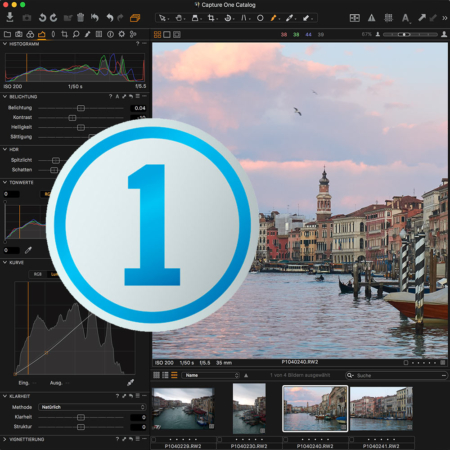Switch browser to grid view icon
The image size is (450, 450).
pyautogui.click(x=156, y=375)
